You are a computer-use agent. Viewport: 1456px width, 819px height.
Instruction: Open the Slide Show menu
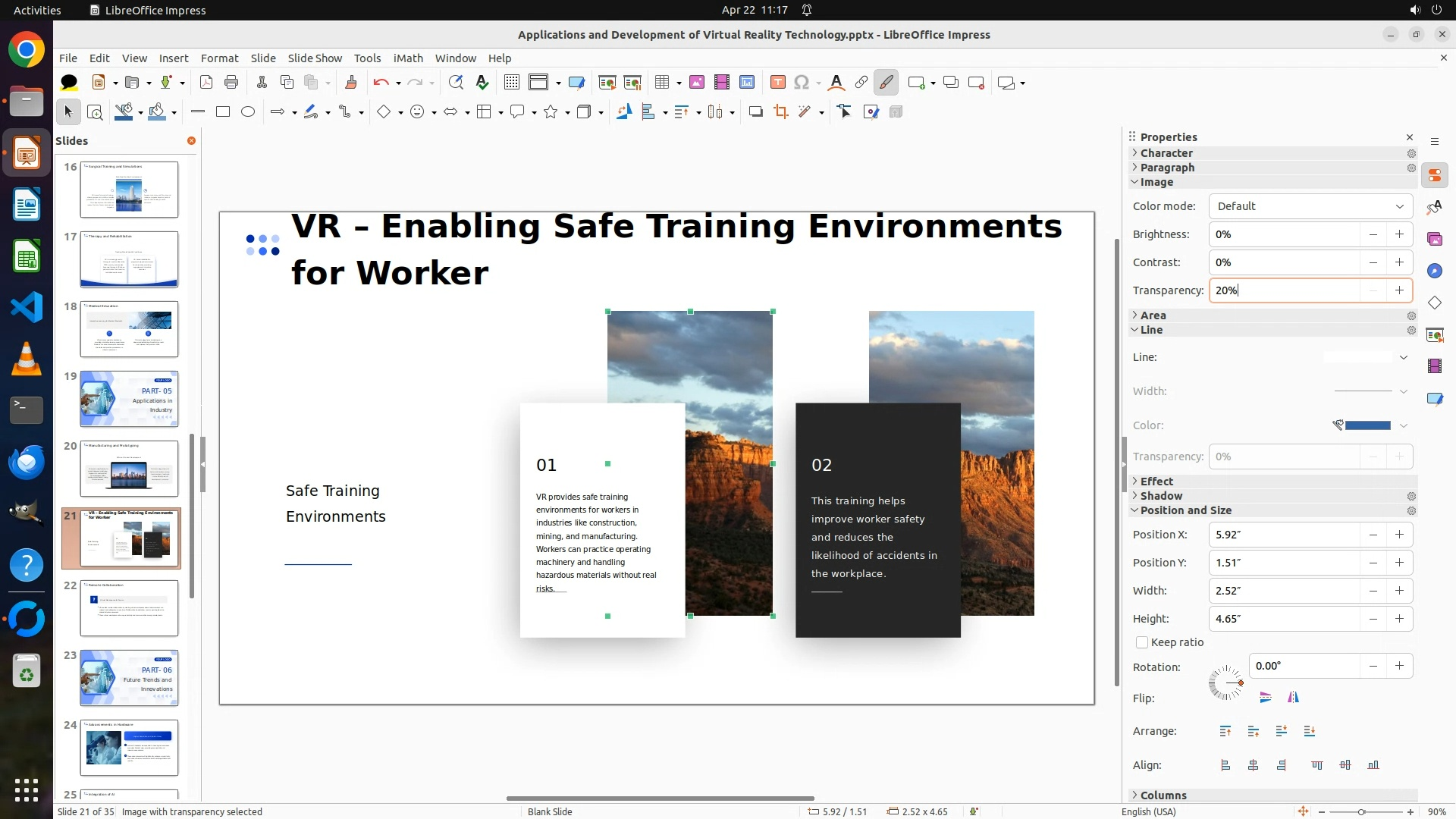(315, 58)
